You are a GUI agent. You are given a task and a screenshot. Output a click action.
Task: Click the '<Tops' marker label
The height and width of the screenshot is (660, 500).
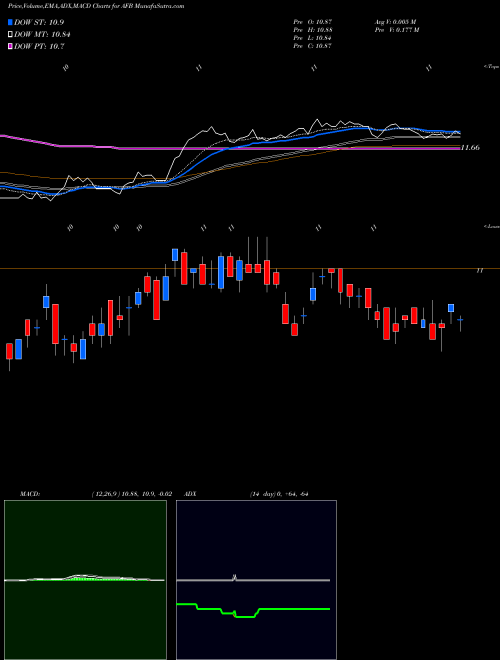(491, 67)
